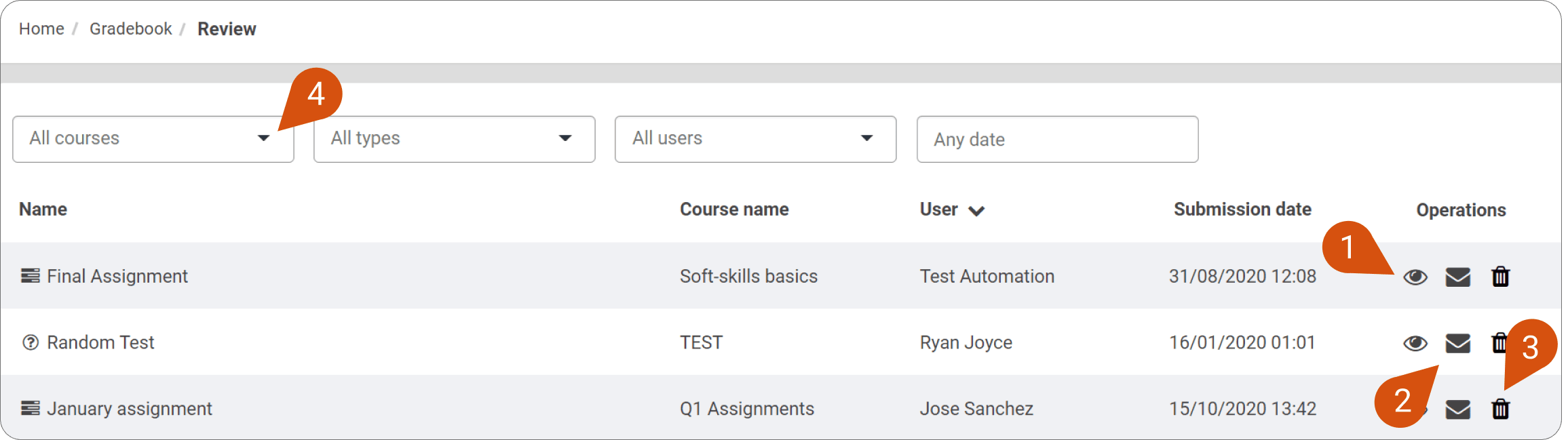Open the January assignment entry
This screenshot has width=1568, height=440.
pyautogui.click(x=130, y=409)
